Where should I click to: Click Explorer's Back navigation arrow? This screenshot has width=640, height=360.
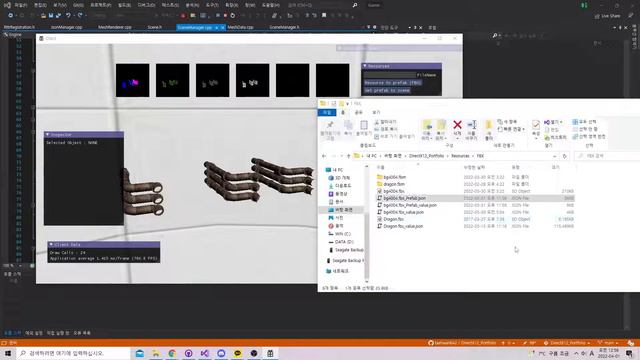coord(324,156)
